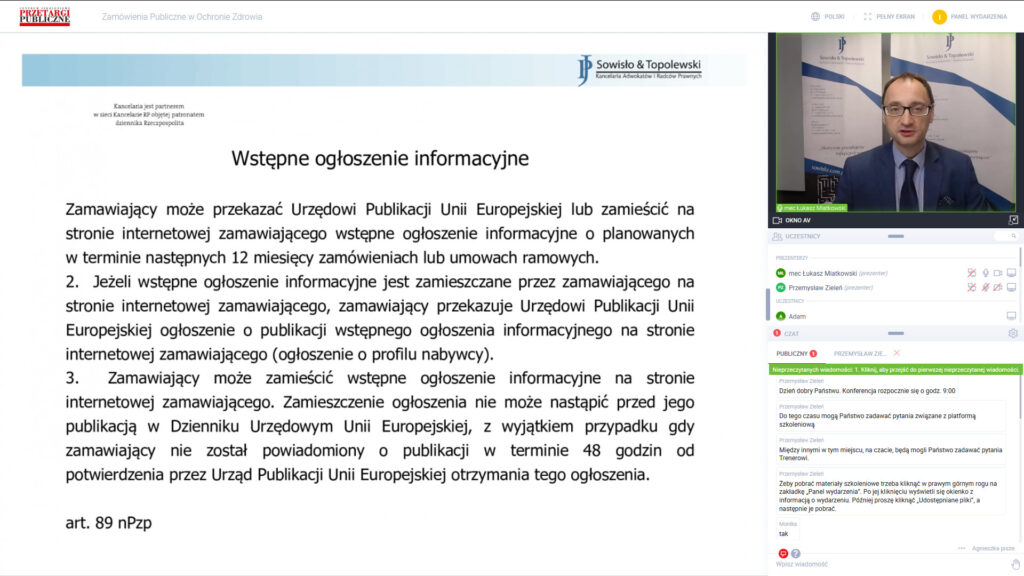The width and height of the screenshot is (1024, 576).
Task: Raise hand using the hand icon
Action: tap(1015, 564)
